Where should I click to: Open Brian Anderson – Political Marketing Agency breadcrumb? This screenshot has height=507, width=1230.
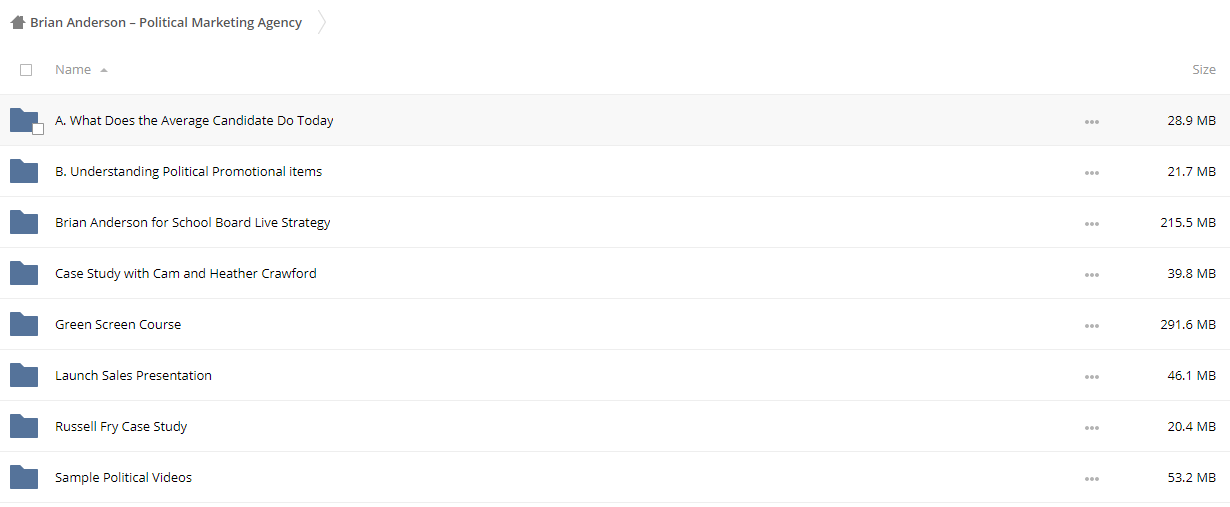pyautogui.click(x=166, y=22)
